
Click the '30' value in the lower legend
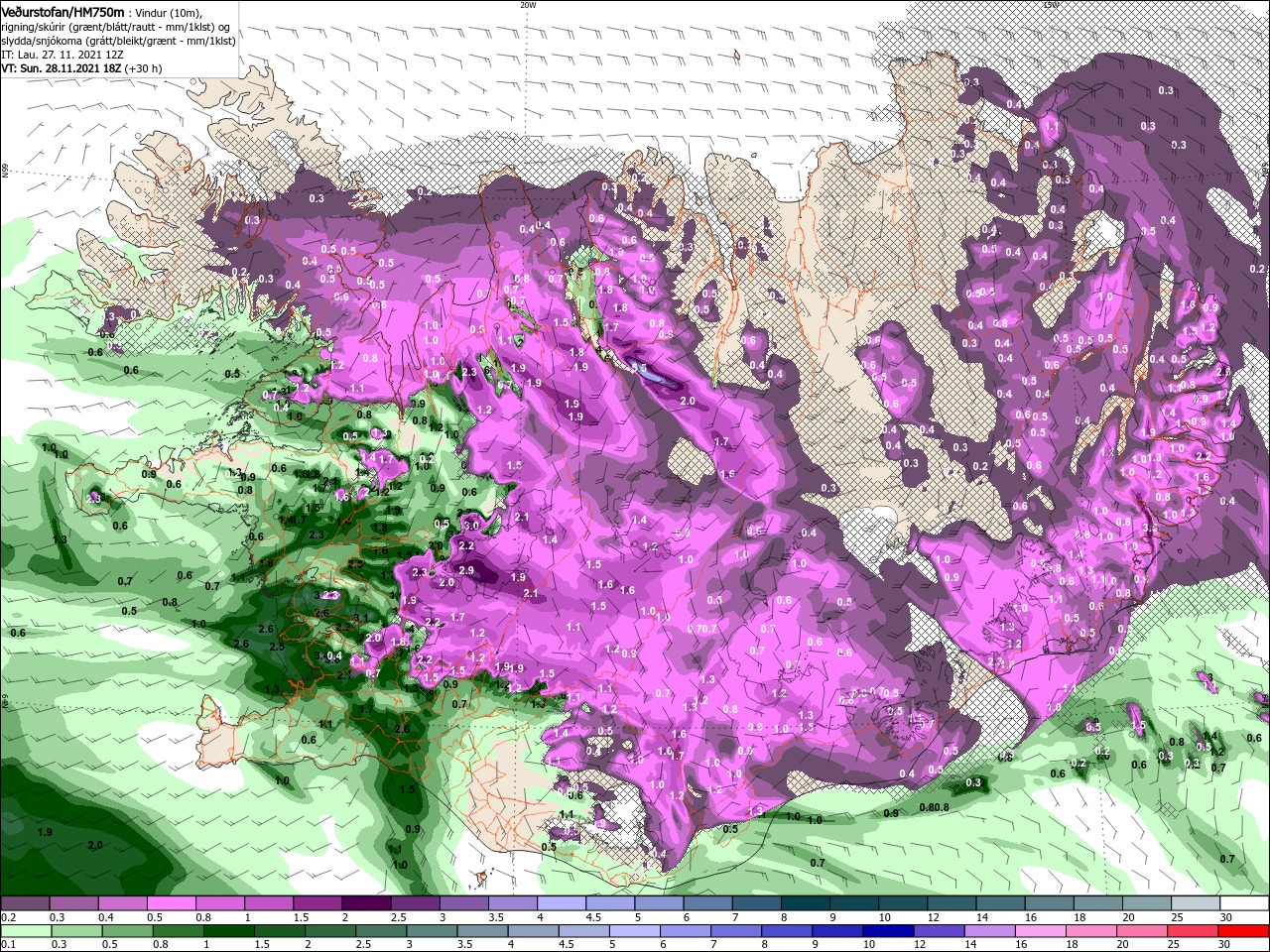coord(1226,944)
